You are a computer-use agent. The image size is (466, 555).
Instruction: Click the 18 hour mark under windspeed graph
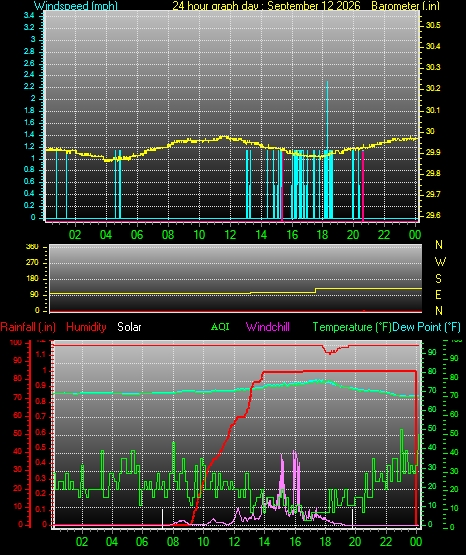tap(322, 235)
